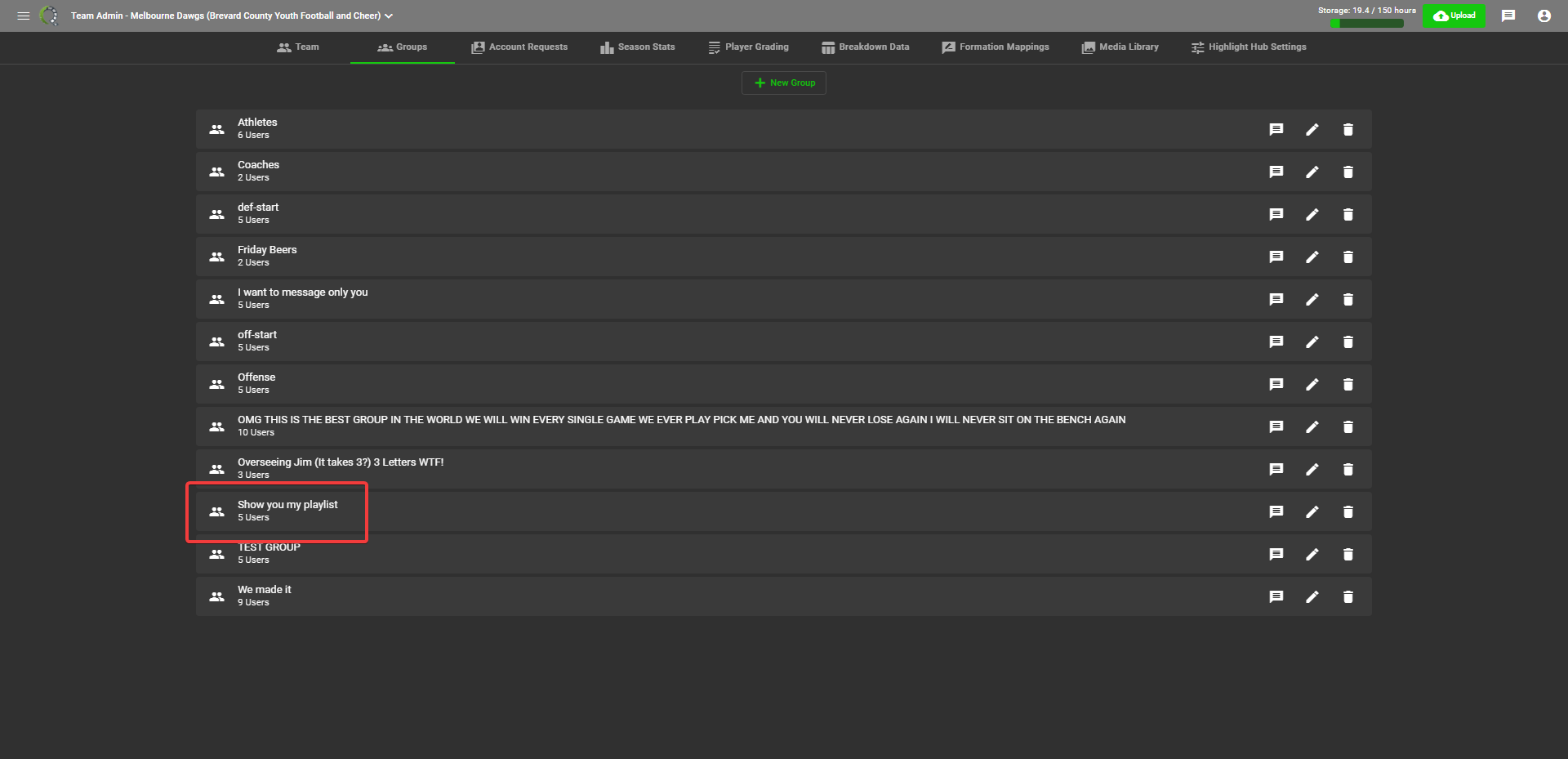Screen dimensions: 1568x759
Task: Delete the off-start group
Action: [x=1348, y=342]
